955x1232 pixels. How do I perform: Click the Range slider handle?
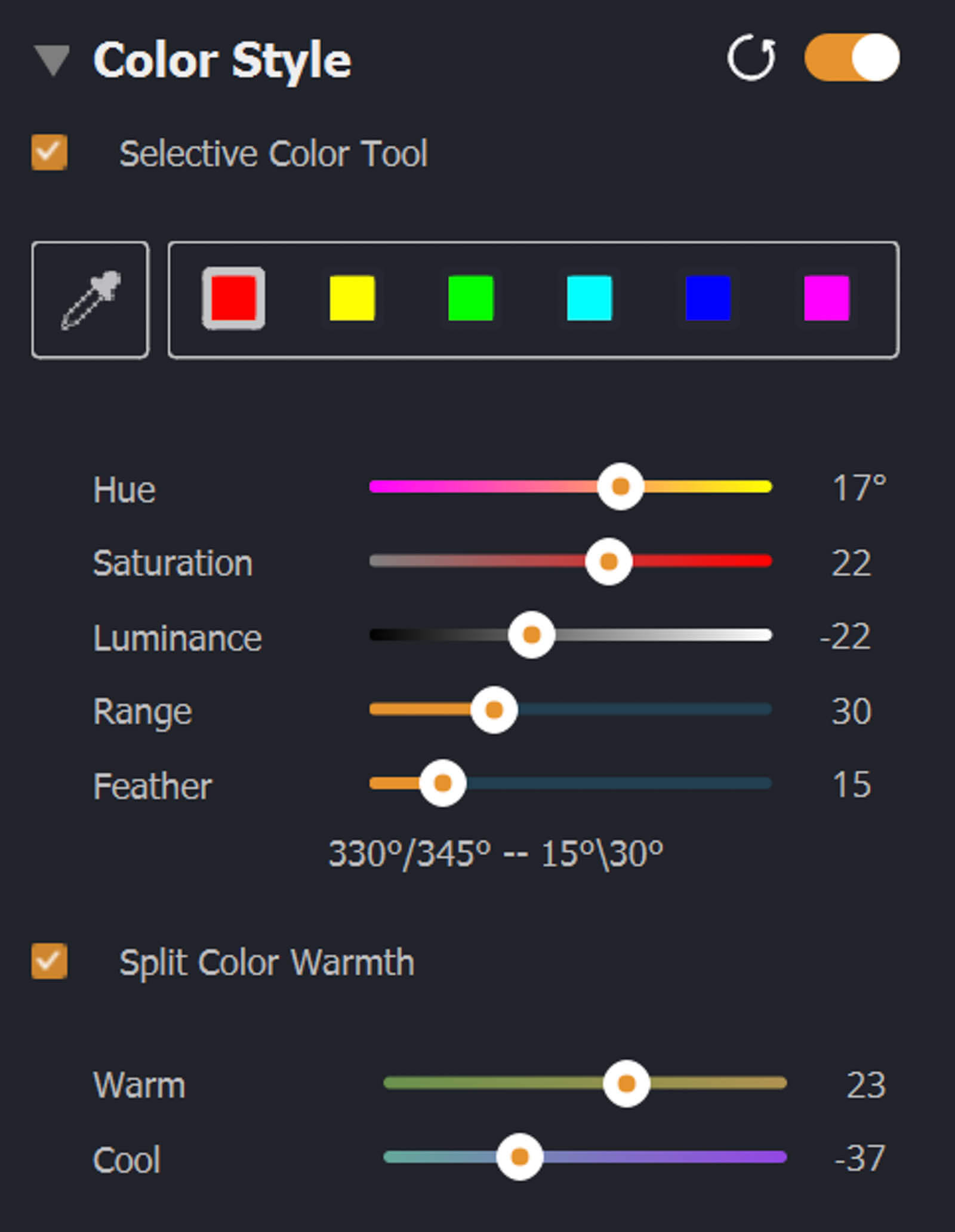click(x=494, y=710)
